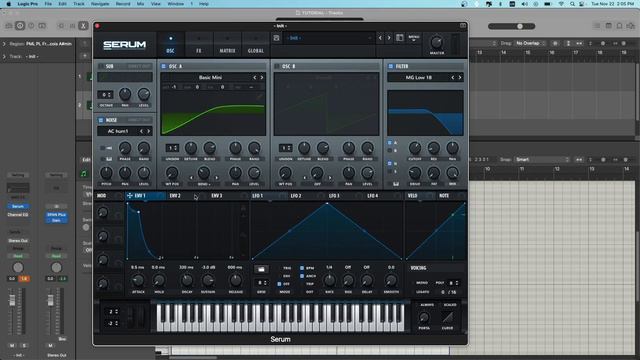The height and width of the screenshot is (360, 640).
Task: Go to previous preset arrow
Action: click(x=380, y=38)
